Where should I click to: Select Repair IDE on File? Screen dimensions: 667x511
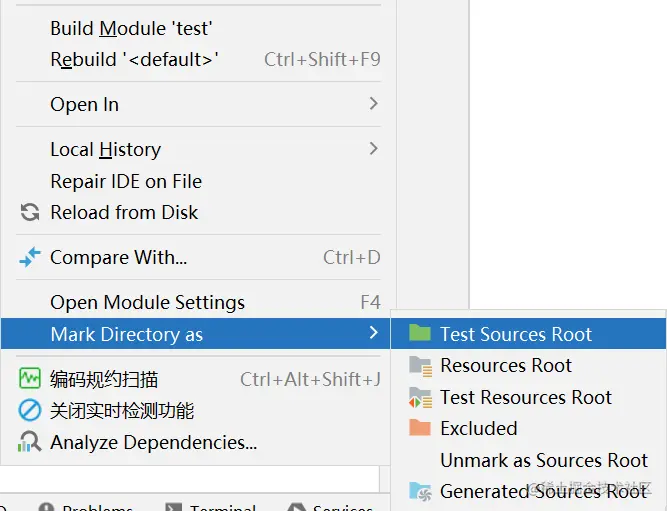[126, 181]
